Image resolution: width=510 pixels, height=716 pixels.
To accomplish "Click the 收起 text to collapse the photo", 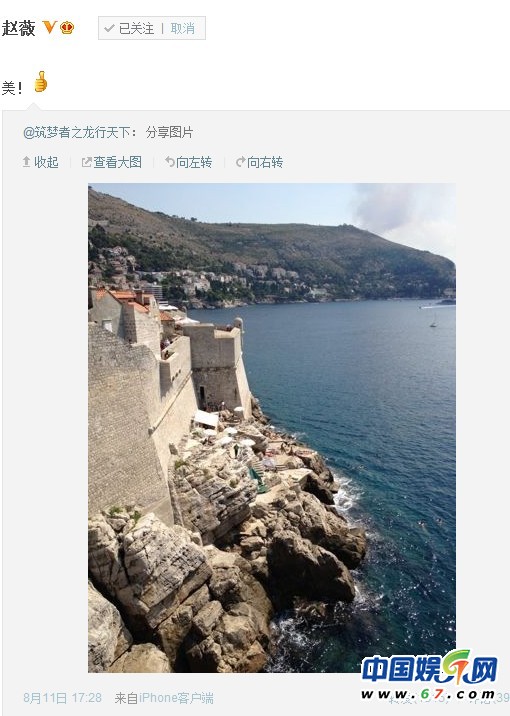I will (x=46, y=162).
